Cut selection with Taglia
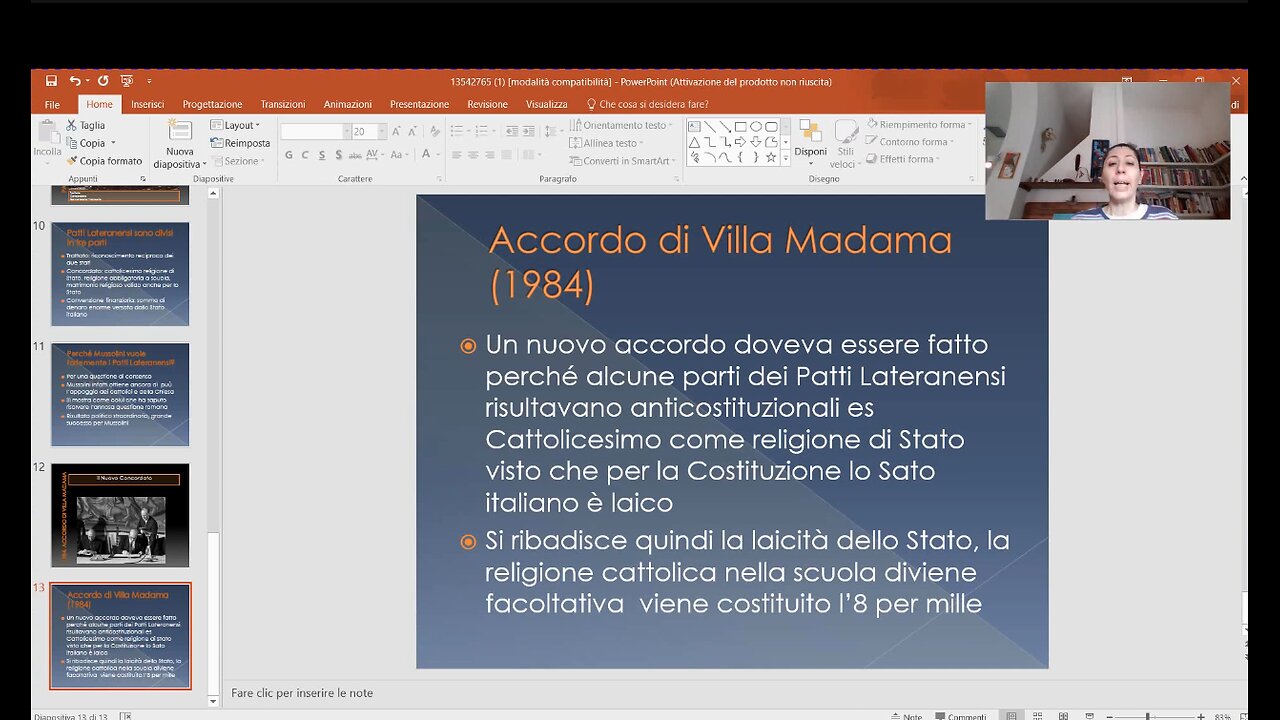Screen dimensions: 1280x720 tap(86, 126)
